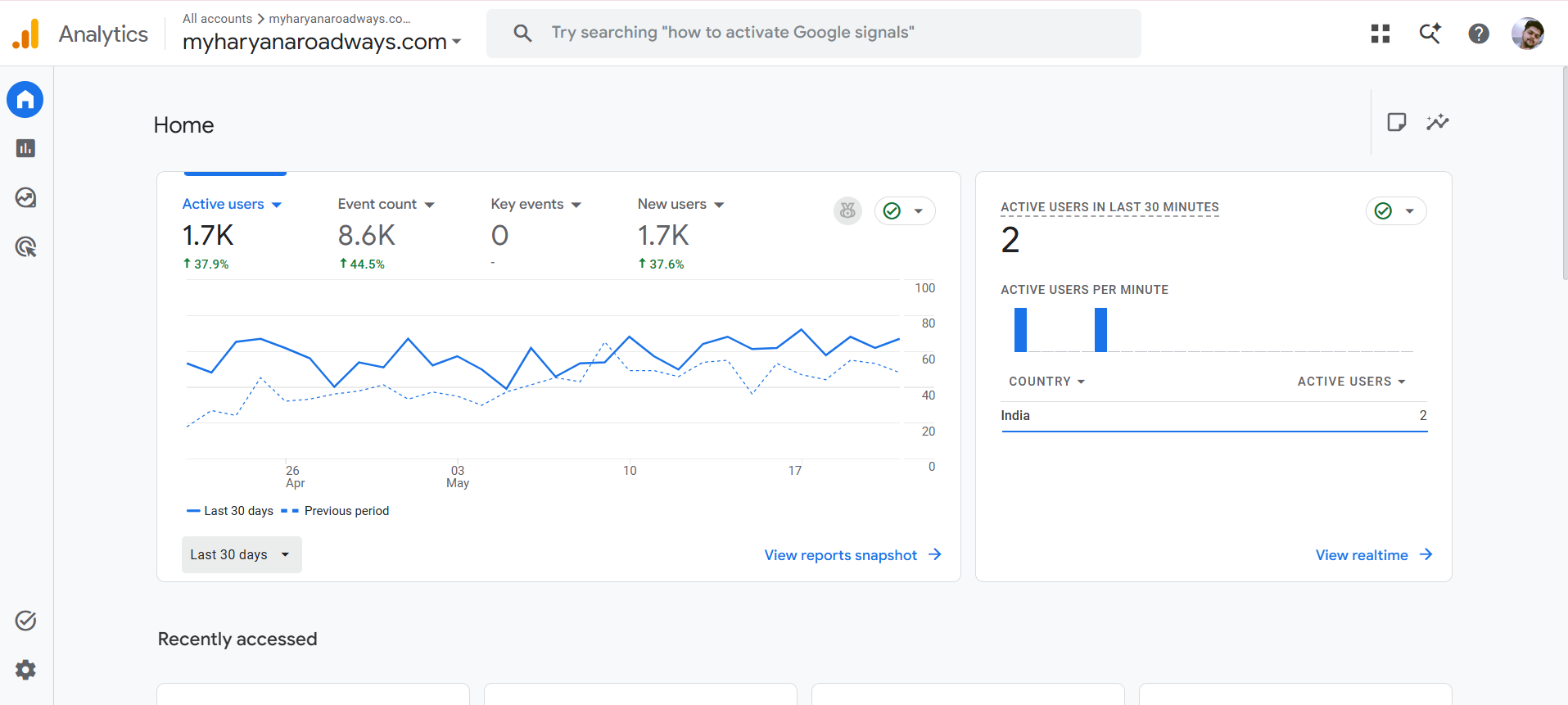This screenshot has height=705, width=1568.
Task: Click the 37.6% increase indicator
Action: pos(661,264)
